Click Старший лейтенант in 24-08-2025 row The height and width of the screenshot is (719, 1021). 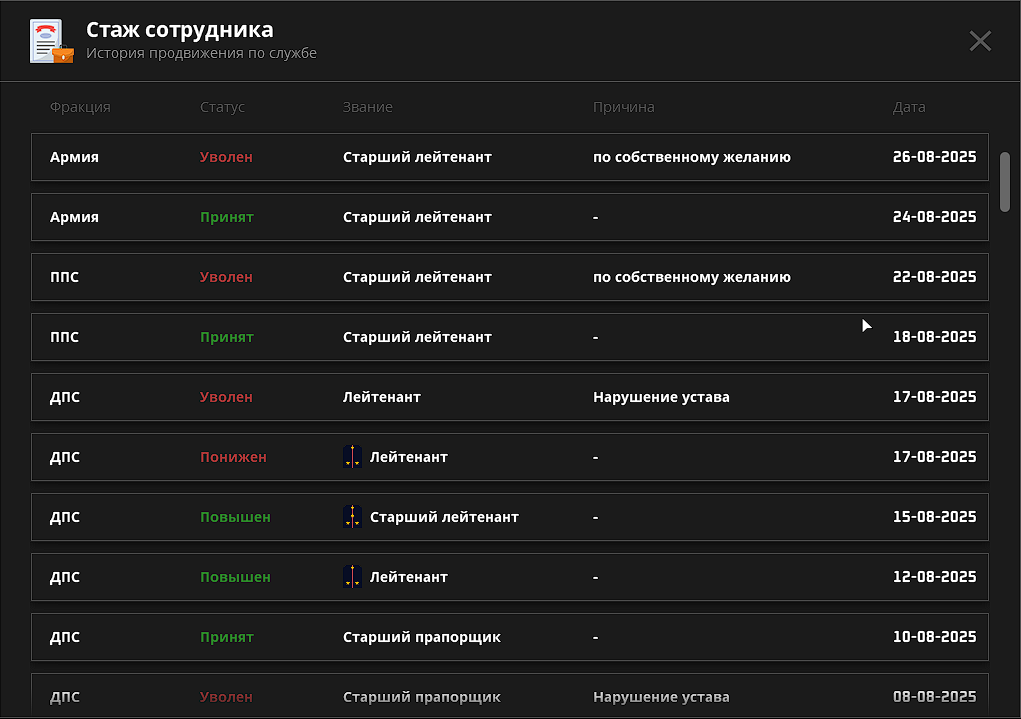point(417,217)
